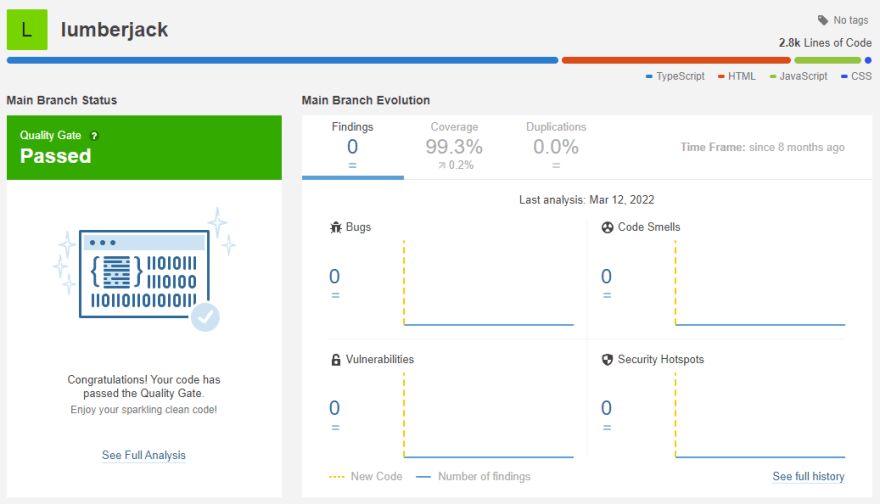The height and width of the screenshot is (504, 880).
Task: Click the coverage 0.2% increase indicator
Action: coord(456,165)
